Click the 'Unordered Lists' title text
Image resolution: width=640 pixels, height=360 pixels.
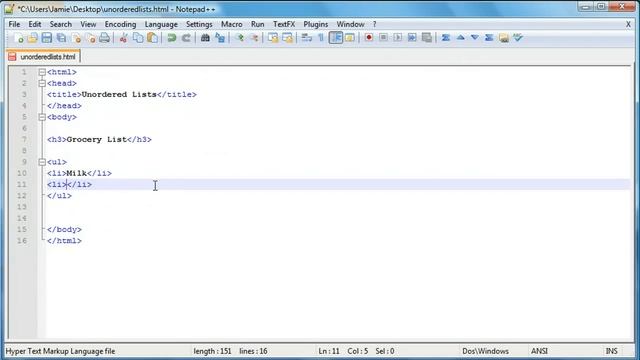point(119,95)
